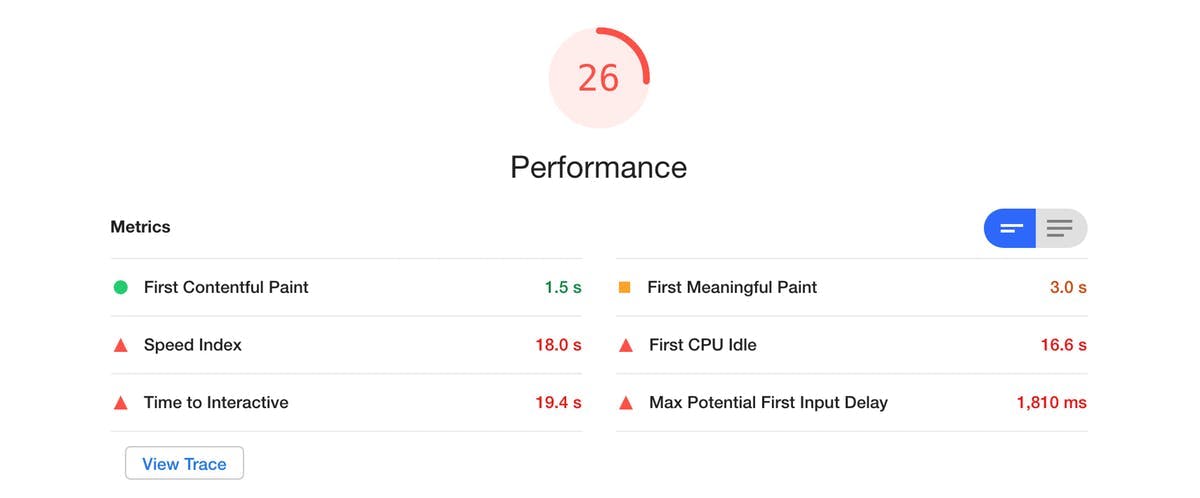Click the First Meaningful Paint label
Viewport: 1200px width, 498px height.
[x=732, y=288]
